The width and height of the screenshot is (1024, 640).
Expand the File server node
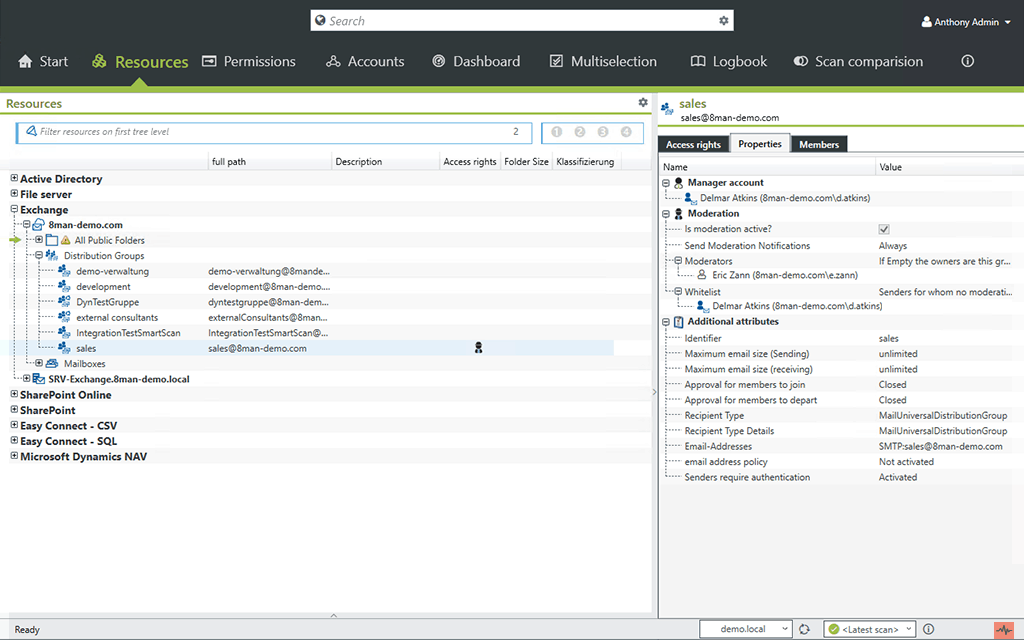[x=14, y=193]
